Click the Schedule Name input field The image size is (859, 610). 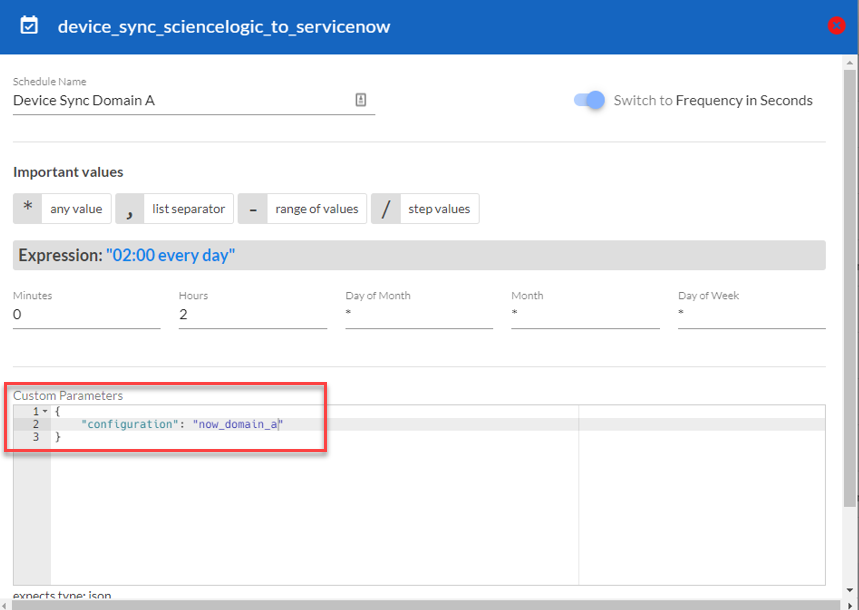coord(180,100)
